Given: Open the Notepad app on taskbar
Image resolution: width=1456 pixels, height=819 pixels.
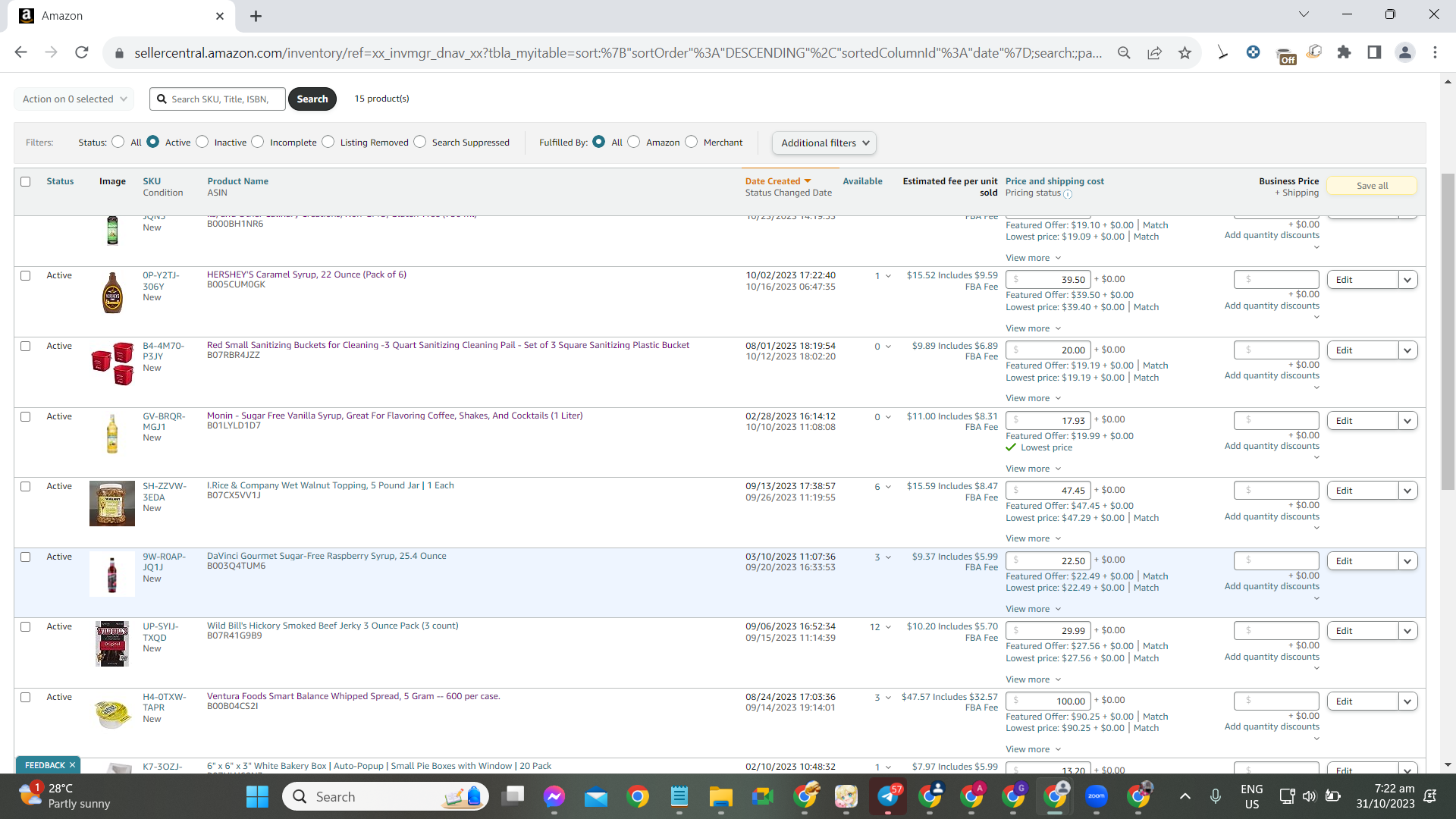Looking at the screenshot, I should pyautogui.click(x=679, y=796).
